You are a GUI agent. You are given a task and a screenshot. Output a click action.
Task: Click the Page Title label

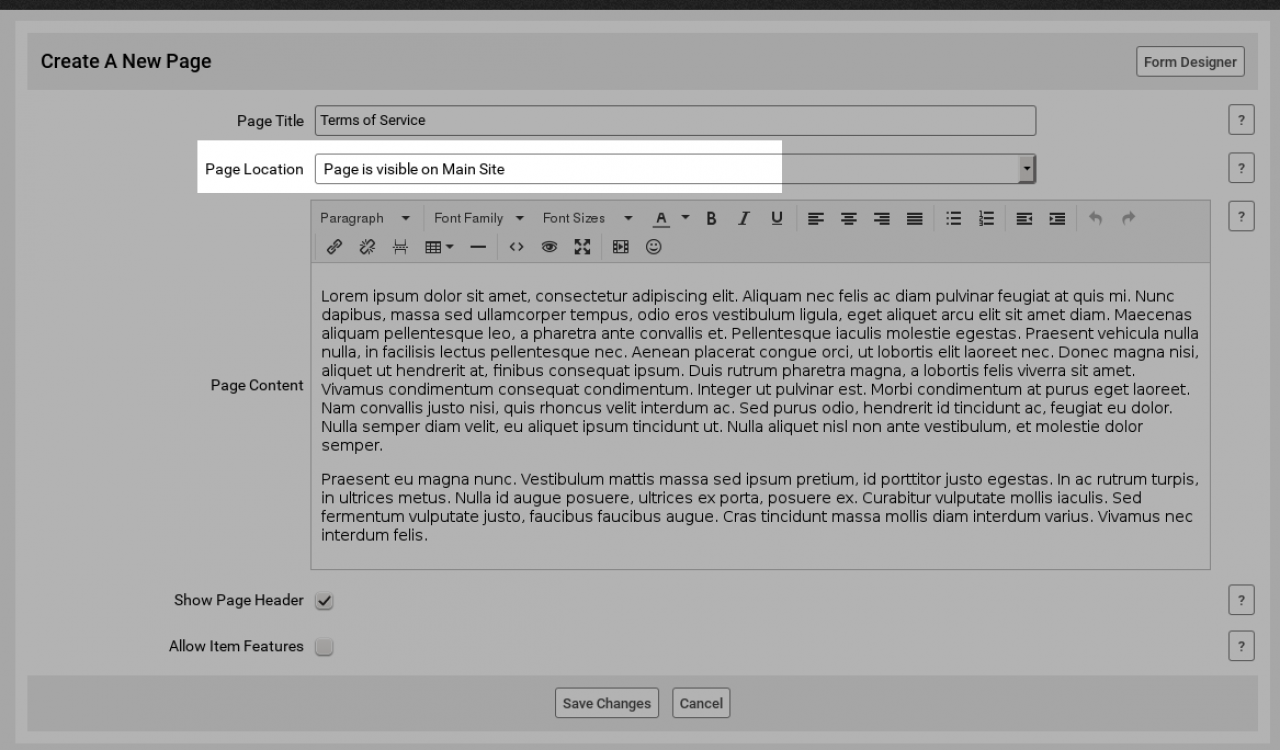(x=270, y=121)
